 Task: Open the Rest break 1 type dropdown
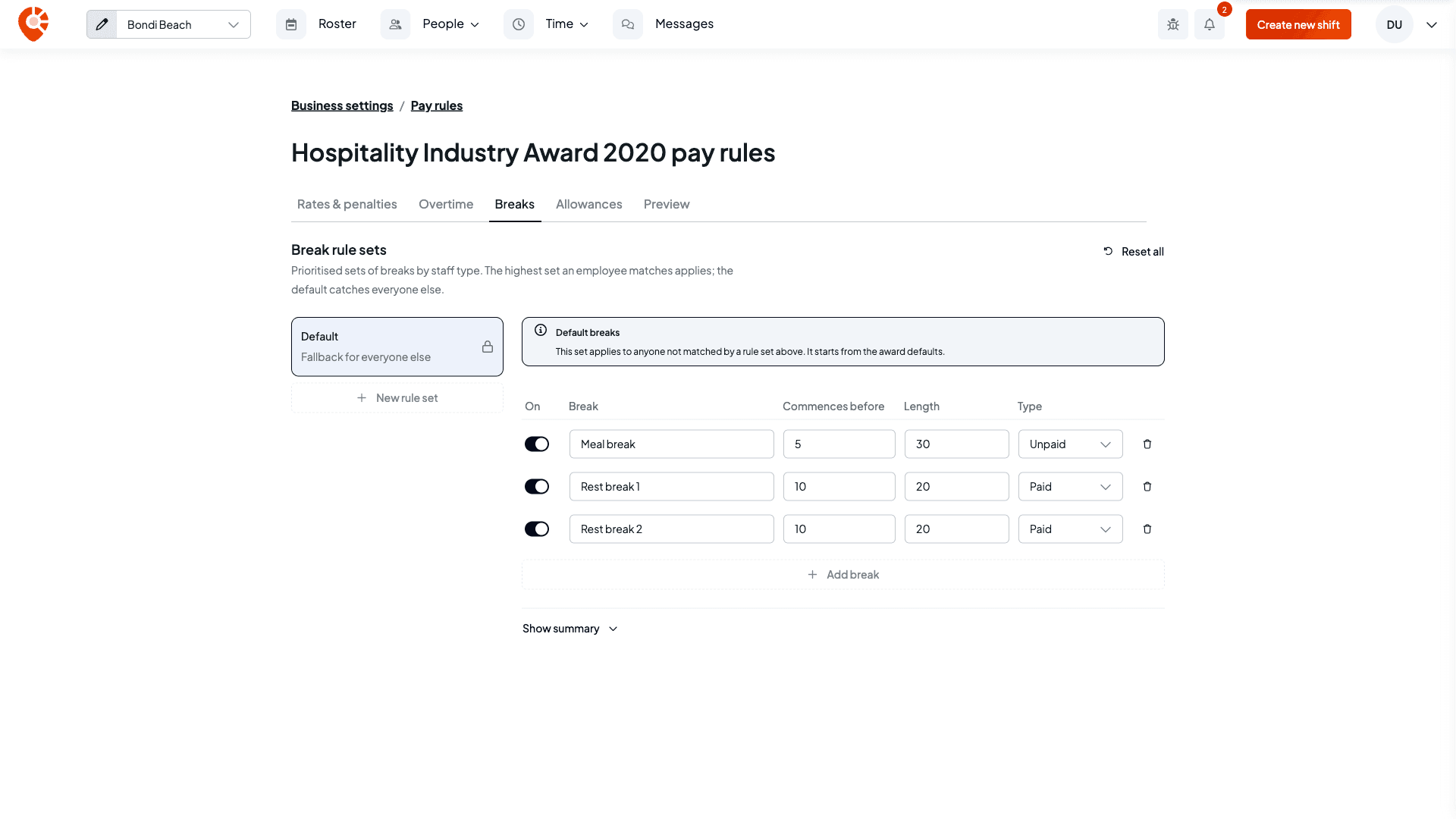1070,487
